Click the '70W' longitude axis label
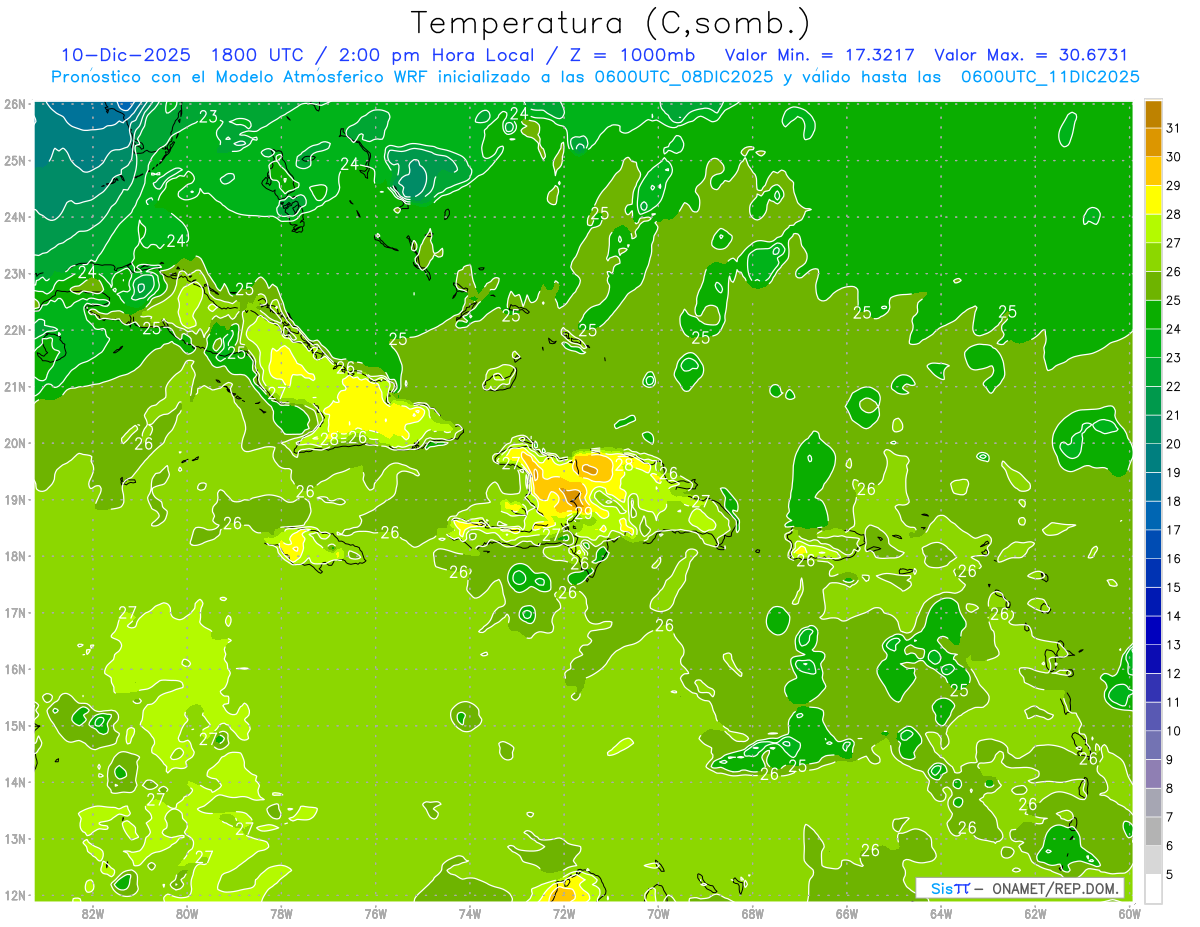 [658, 913]
